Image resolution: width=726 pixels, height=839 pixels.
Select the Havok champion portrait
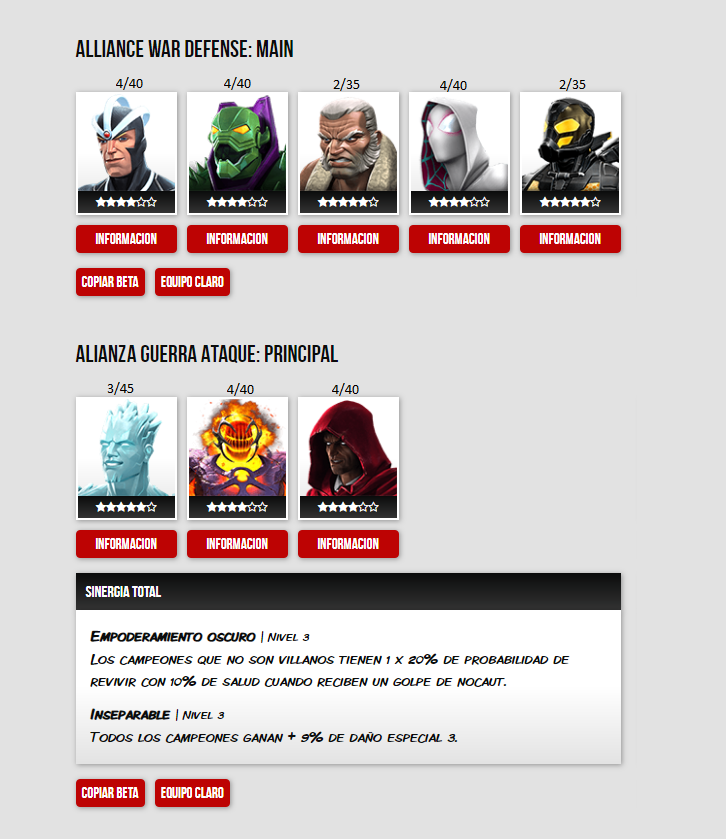(x=126, y=153)
